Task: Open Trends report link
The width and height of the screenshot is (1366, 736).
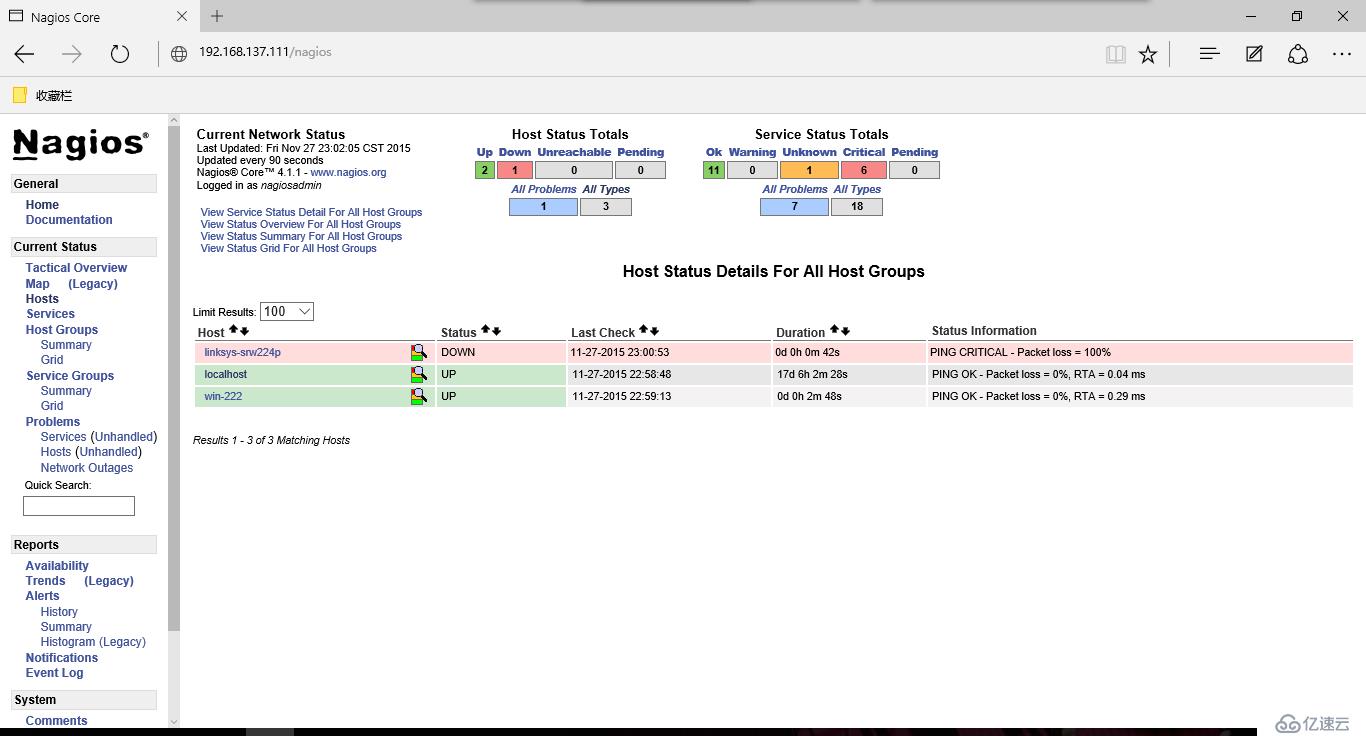Action: 46,581
